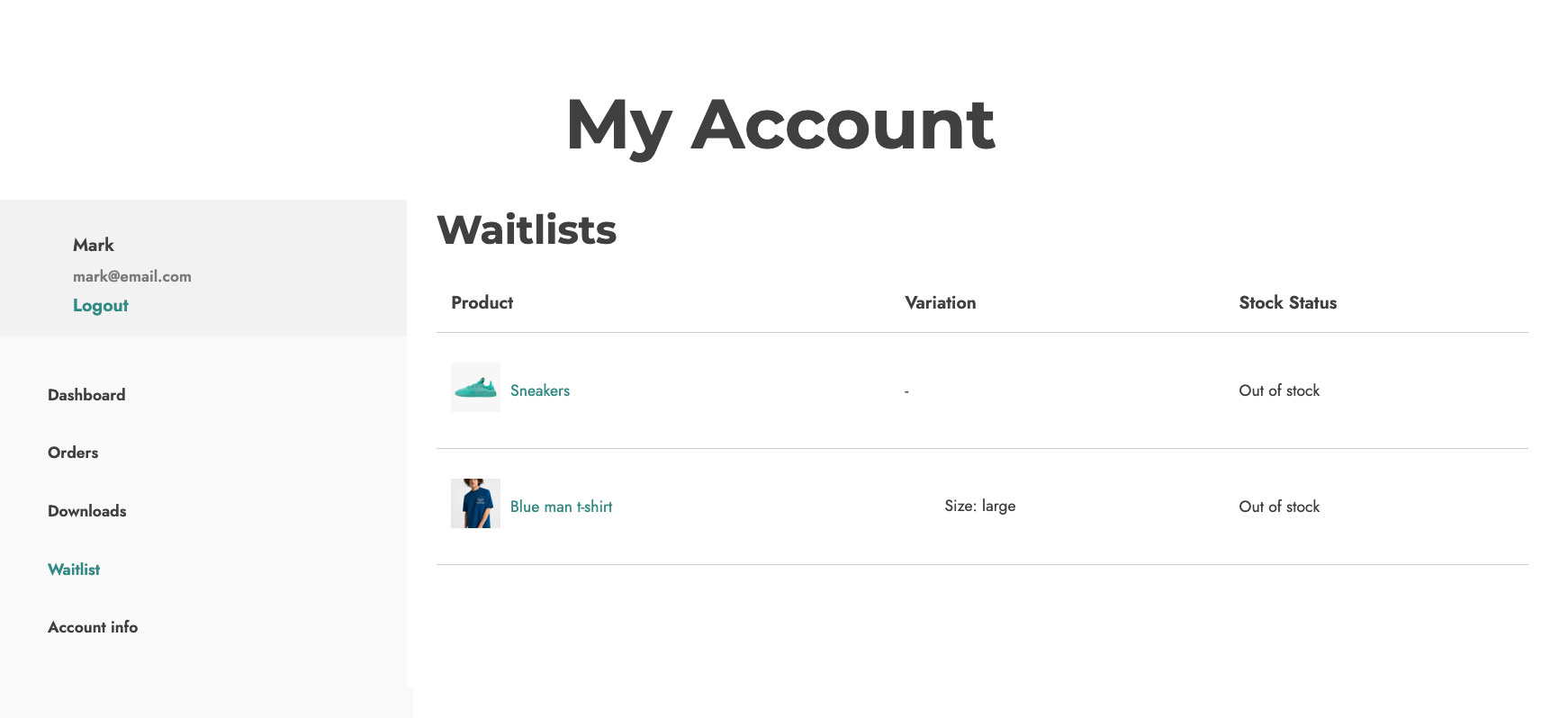Open the Orders page
This screenshot has height=718, width=1568.
pyautogui.click(x=73, y=453)
